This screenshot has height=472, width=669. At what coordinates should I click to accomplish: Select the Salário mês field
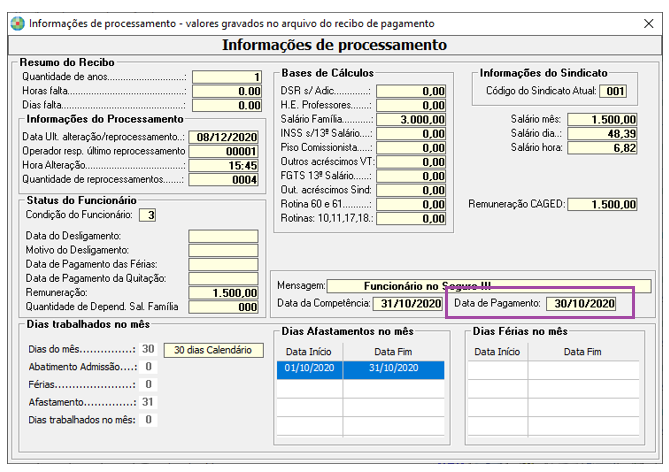[x=602, y=119]
